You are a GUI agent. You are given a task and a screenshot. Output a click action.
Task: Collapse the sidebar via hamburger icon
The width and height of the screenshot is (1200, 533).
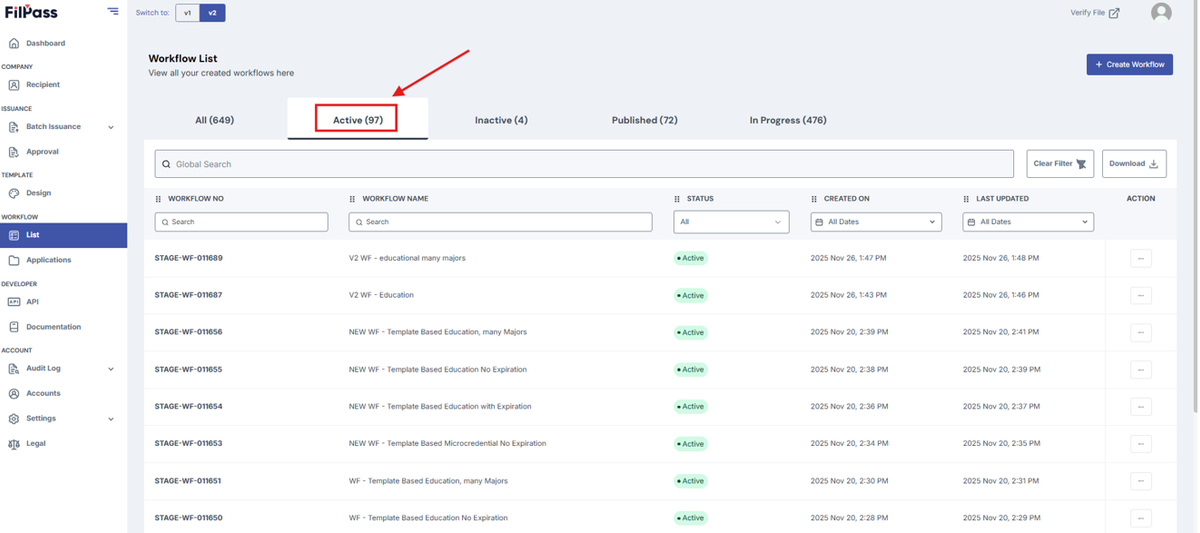point(112,12)
